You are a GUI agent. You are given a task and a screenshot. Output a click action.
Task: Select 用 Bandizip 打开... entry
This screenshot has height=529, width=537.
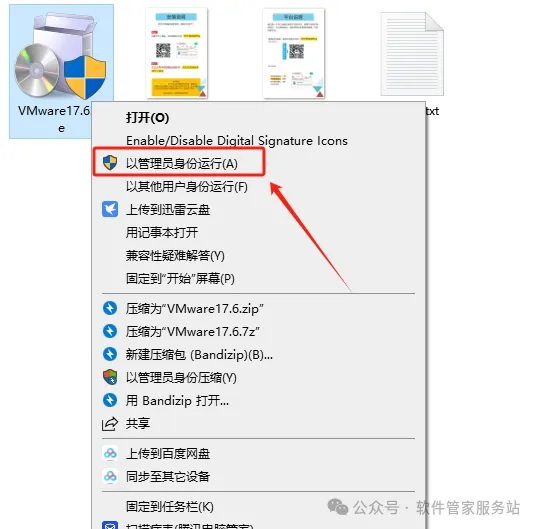click(x=177, y=400)
